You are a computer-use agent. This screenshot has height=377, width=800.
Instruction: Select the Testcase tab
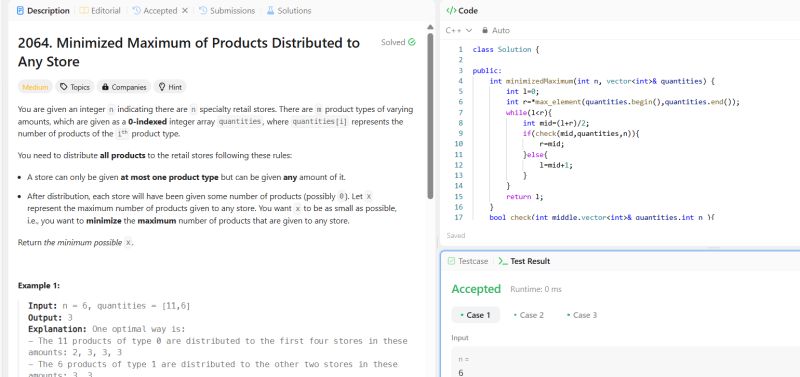click(468, 261)
